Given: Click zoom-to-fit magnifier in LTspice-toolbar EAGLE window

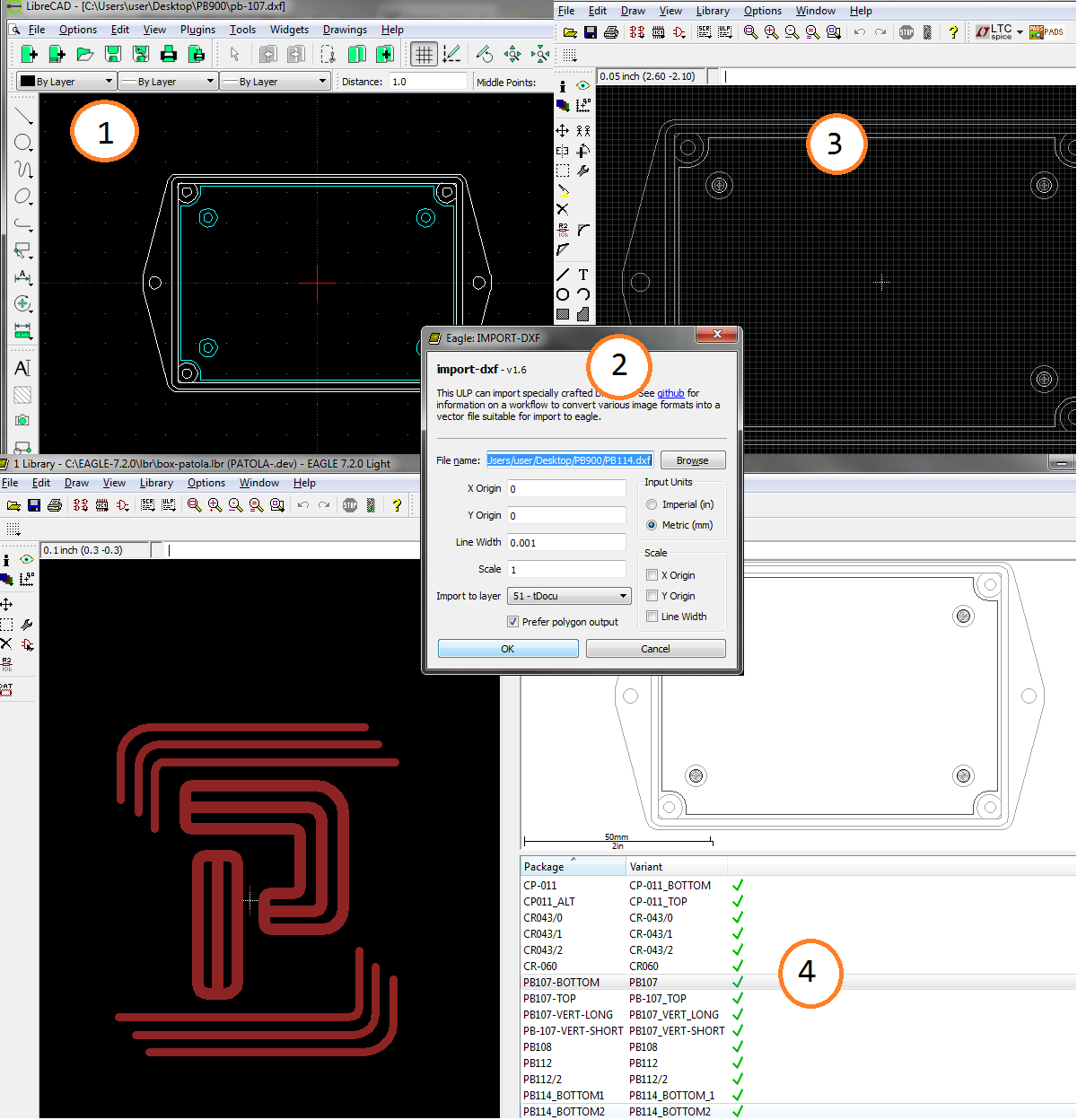Looking at the screenshot, I should 750,32.
